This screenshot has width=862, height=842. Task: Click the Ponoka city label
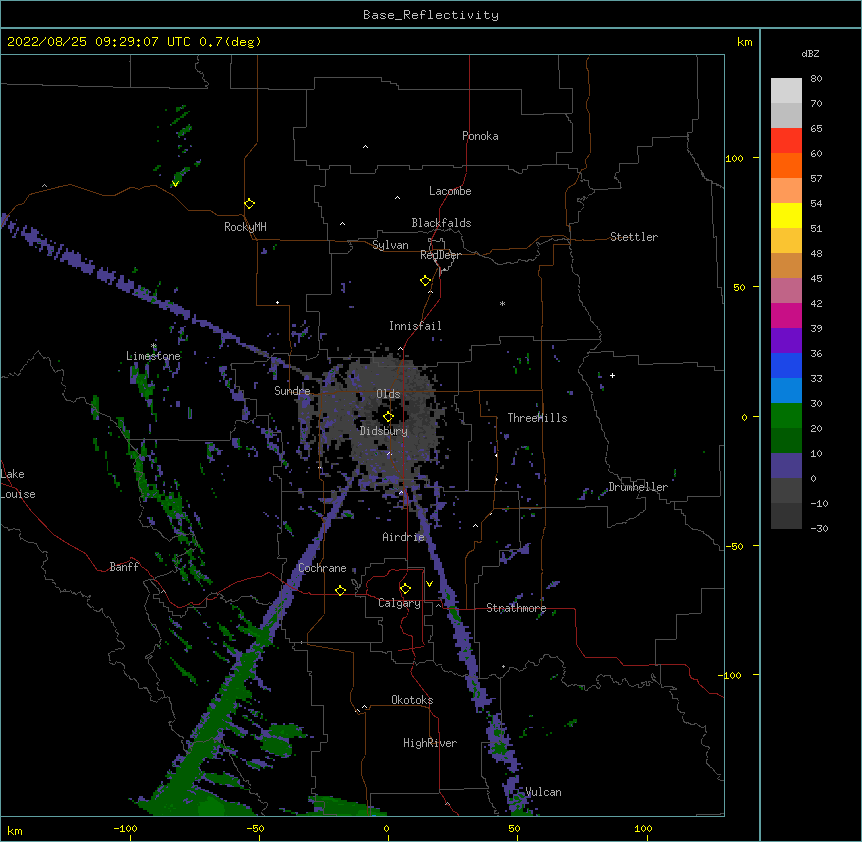480,136
